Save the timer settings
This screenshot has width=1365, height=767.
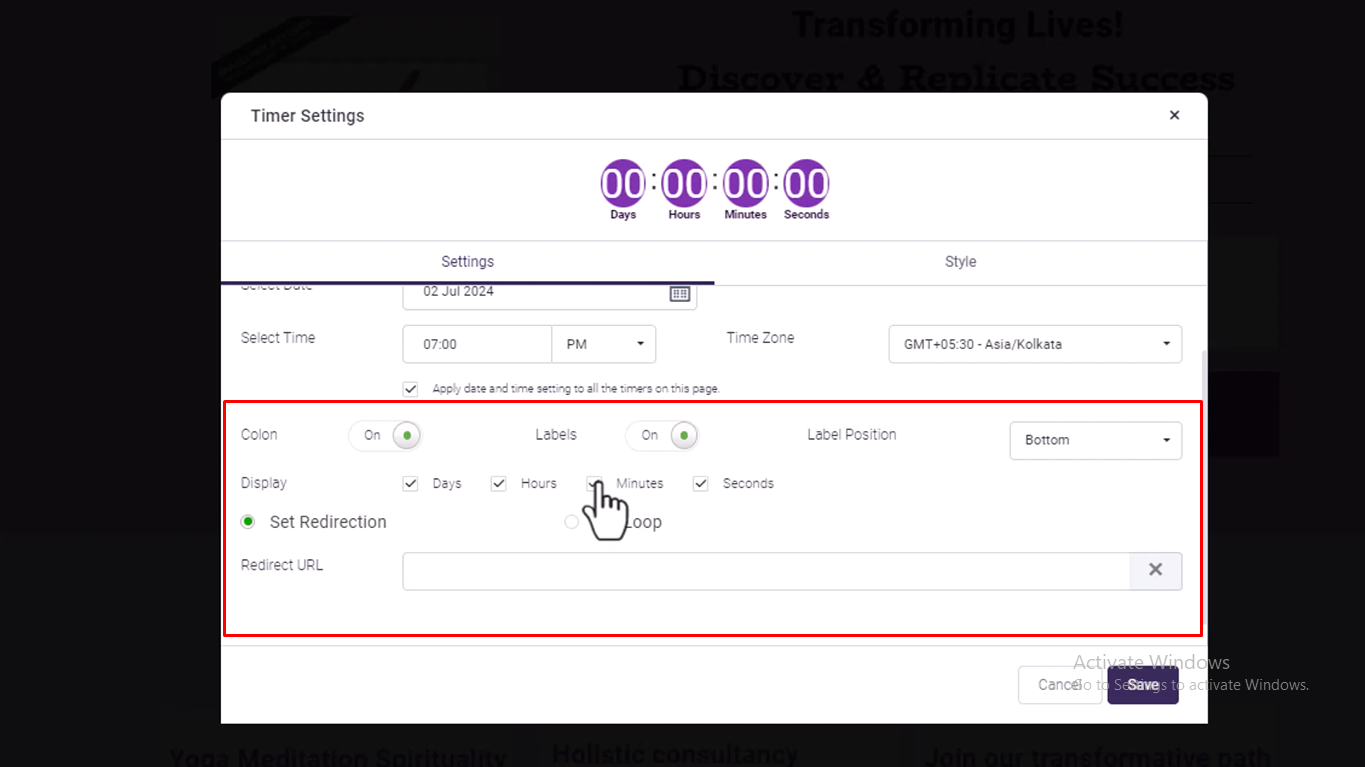pos(1143,685)
